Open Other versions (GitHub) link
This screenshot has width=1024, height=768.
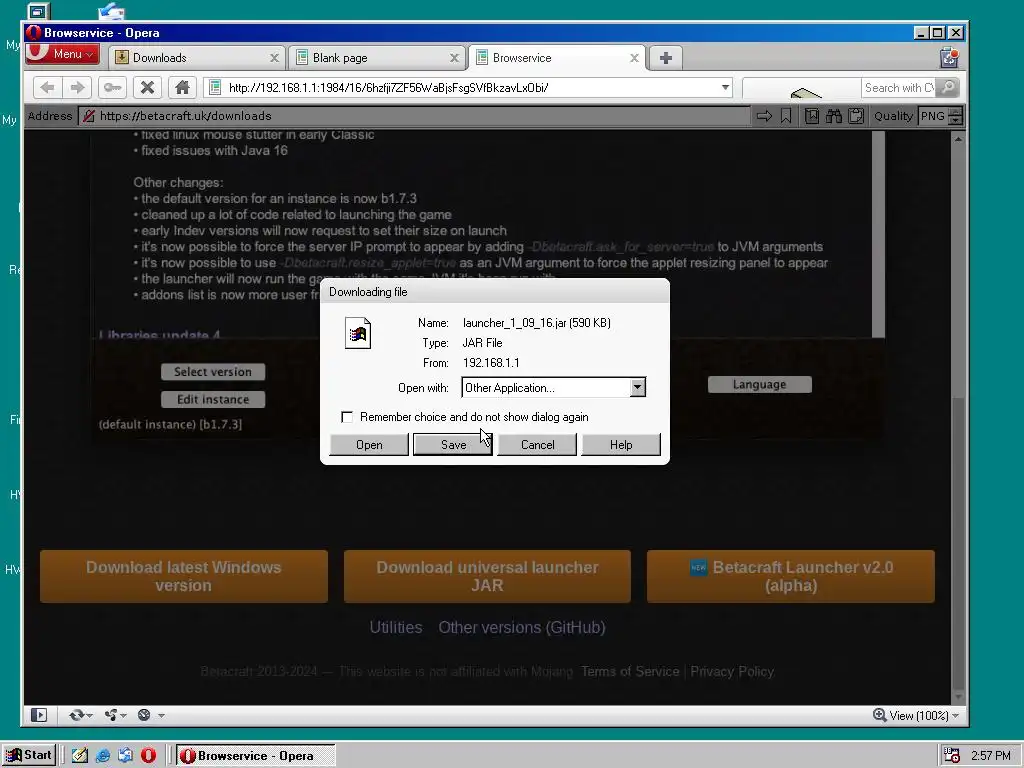point(522,628)
